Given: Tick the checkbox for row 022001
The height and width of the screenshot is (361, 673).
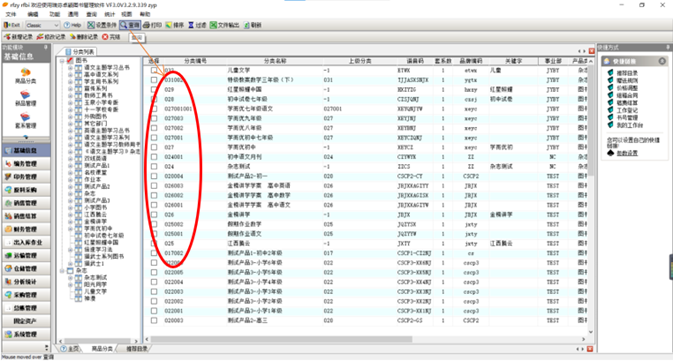Looking at the screenshot, I should click(x=154, y=311).
